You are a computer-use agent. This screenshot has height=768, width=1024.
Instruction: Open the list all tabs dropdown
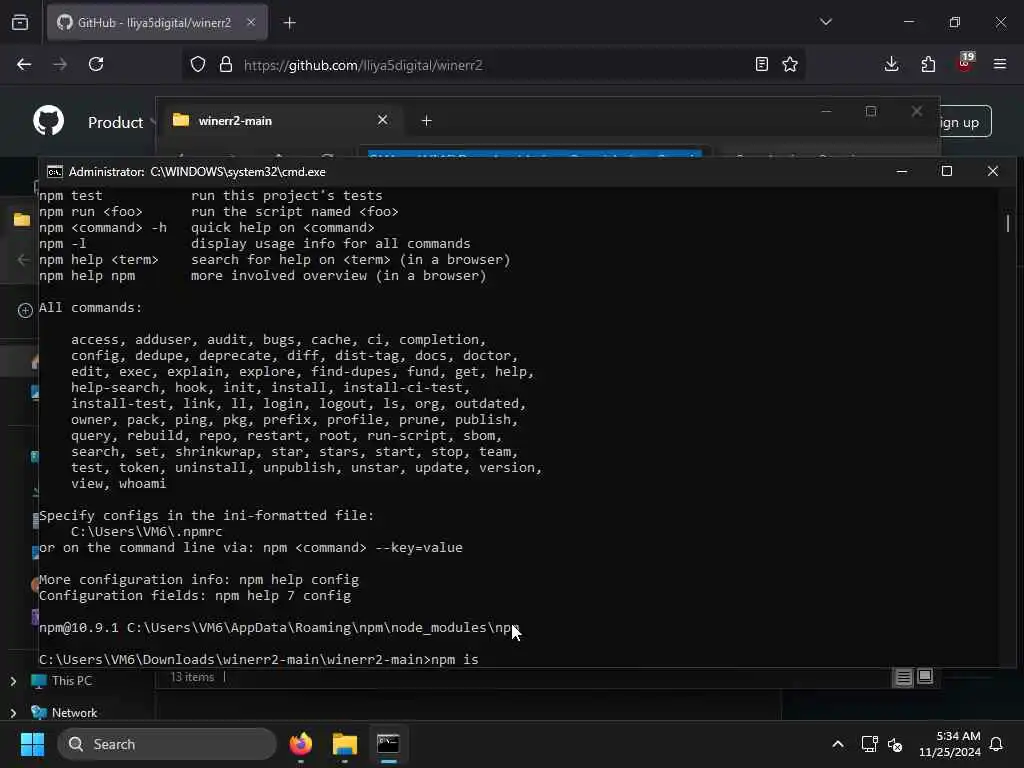coord(826,22)
